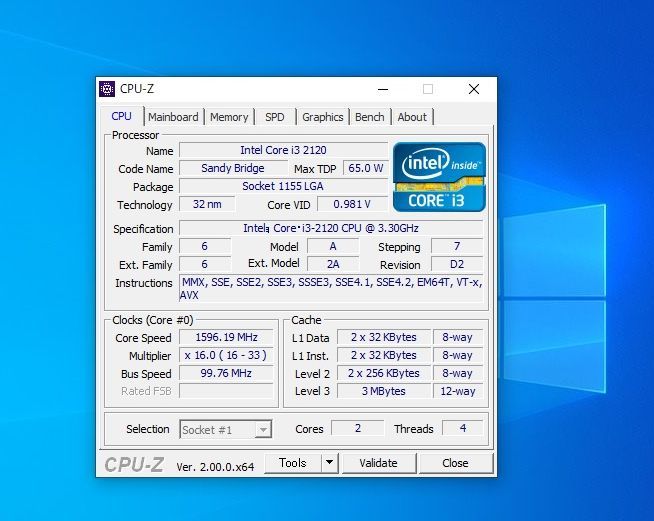The width and height of the screenshot is (654, 521).
Task: Show the About tab
Action: (412, 117)
